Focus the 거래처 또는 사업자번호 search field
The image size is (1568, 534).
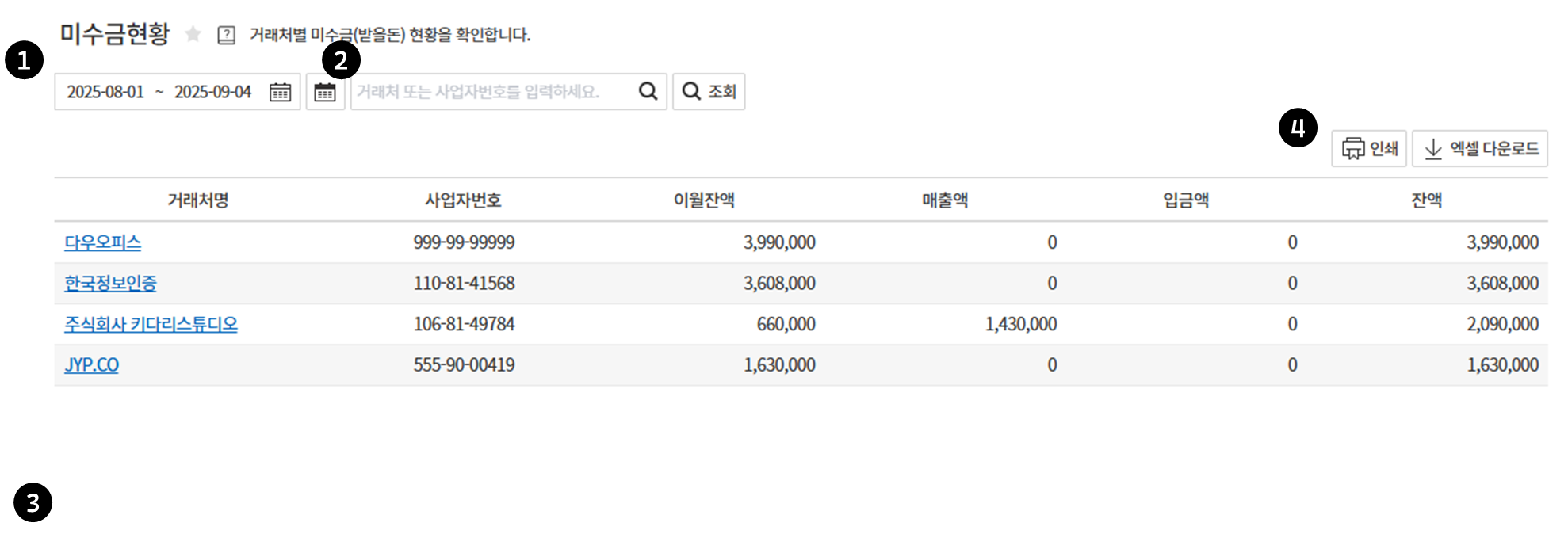click(491, 92)
